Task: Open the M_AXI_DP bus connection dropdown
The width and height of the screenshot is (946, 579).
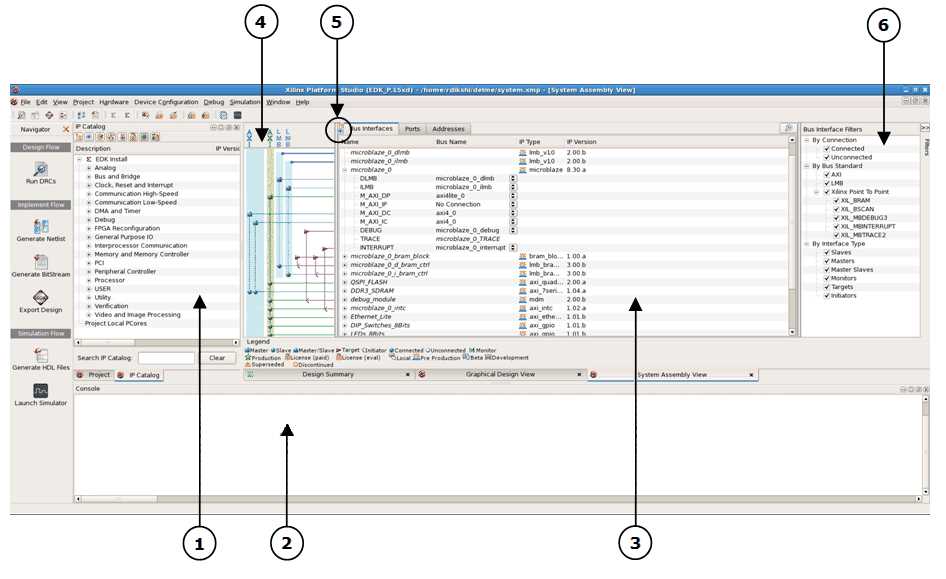Action: coord(513,196)
